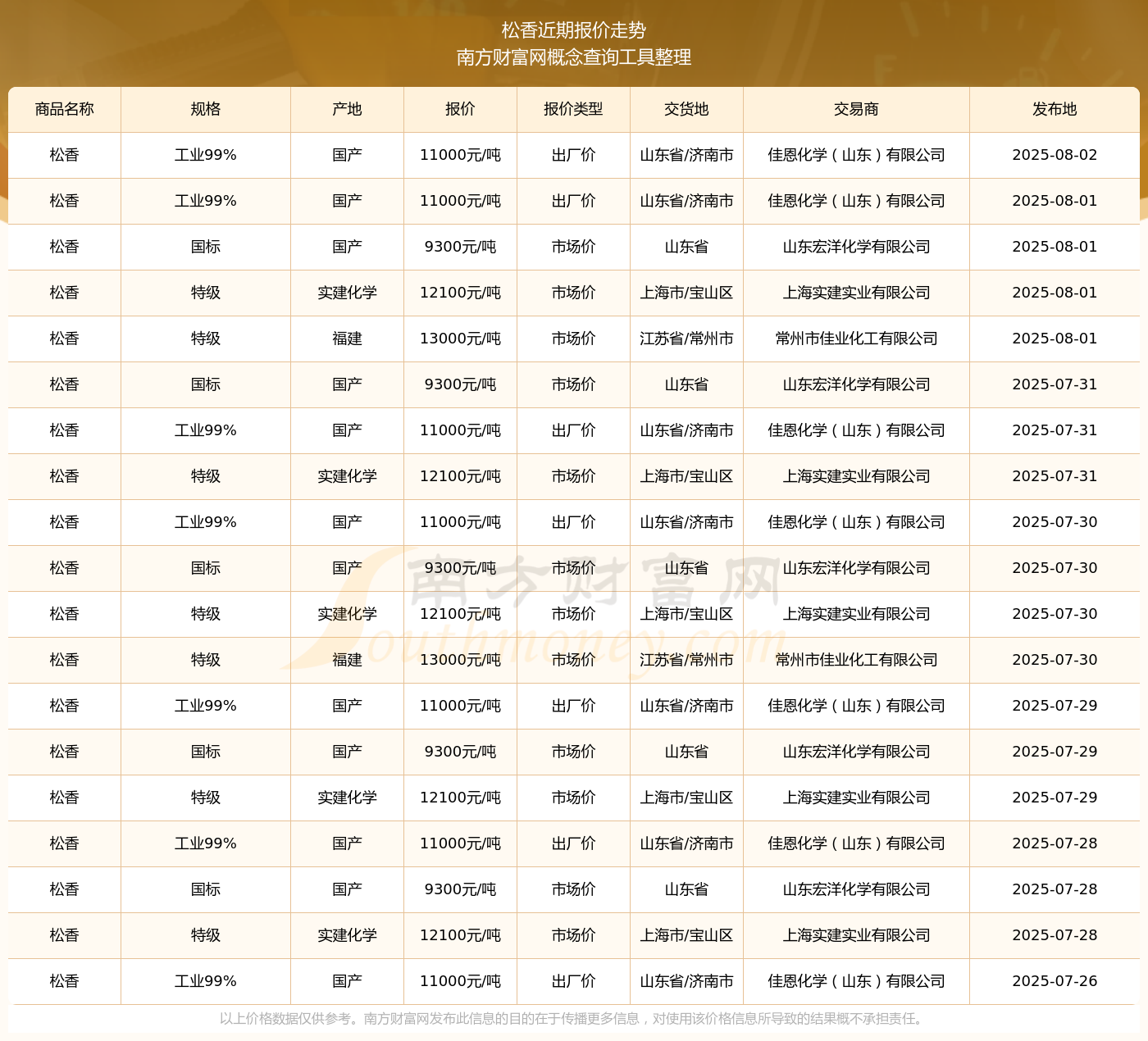
Task: Click 佳恩化学(山东)有限公司 in the 2025-07-29 row
Action: (x=856, y=706)
